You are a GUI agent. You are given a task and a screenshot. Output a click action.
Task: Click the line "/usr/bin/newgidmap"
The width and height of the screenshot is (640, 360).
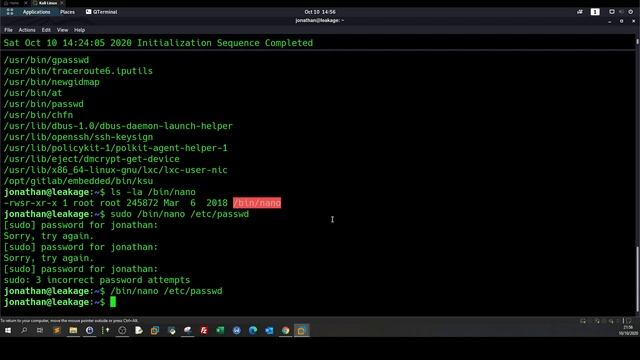pyautogui.click(x=51, y=82)
